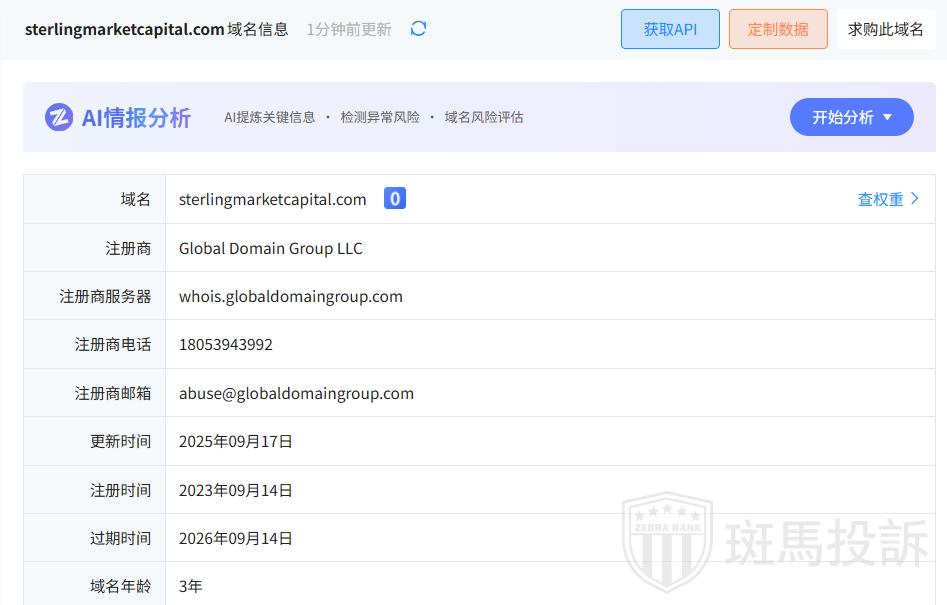Click the whois.globaldomaingroup.com server value
Image resolution: width=947 pixels, height=605 pixels.
pyautogui.click(x=290, y=296)
